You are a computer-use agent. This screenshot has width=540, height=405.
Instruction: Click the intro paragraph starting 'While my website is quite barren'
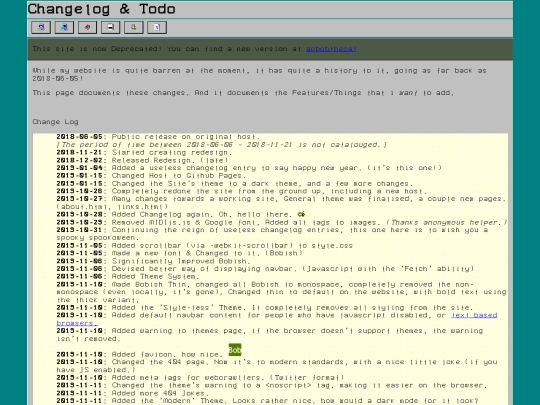pos(260,74)
